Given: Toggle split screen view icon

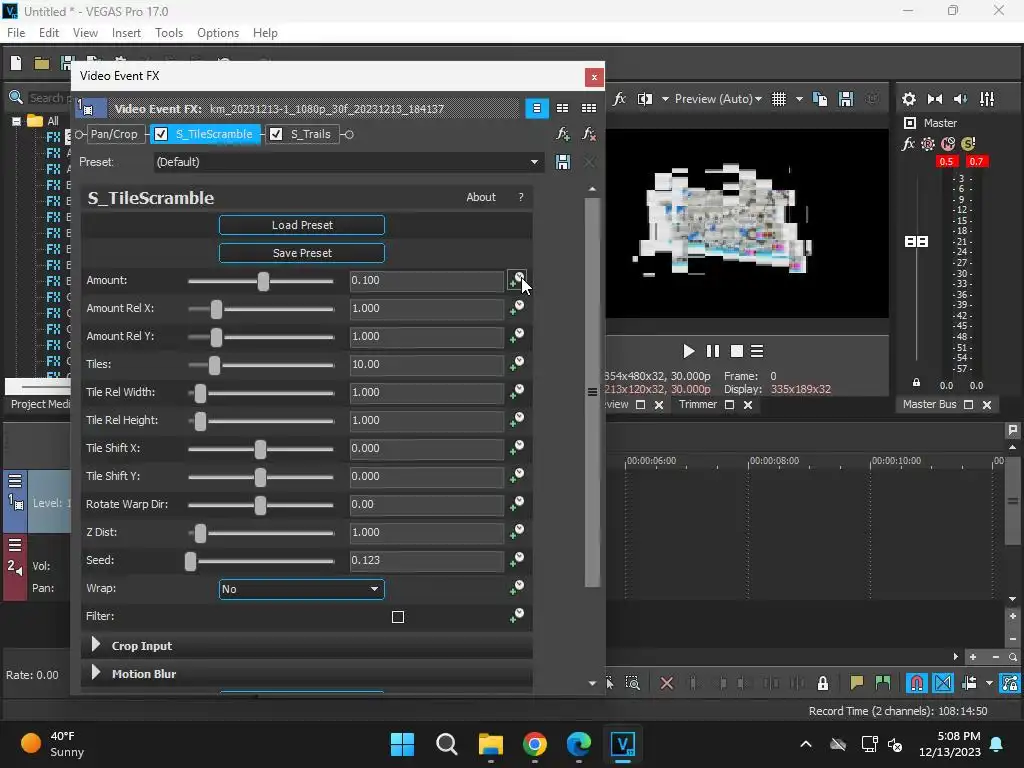Looking at the screenshot, I should [x=645, y=99].
